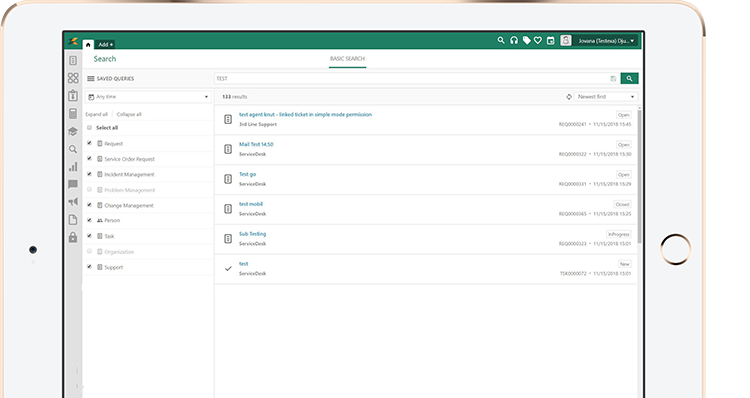This screenshot has height=398, width=750.
Task: Open the megaphone announcements sidebar icon
Action: 73,202
